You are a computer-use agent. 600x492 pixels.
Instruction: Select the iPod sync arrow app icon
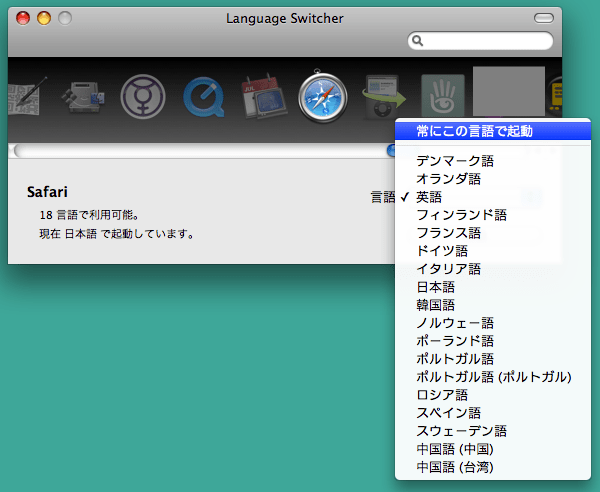[x=384, y=96]
